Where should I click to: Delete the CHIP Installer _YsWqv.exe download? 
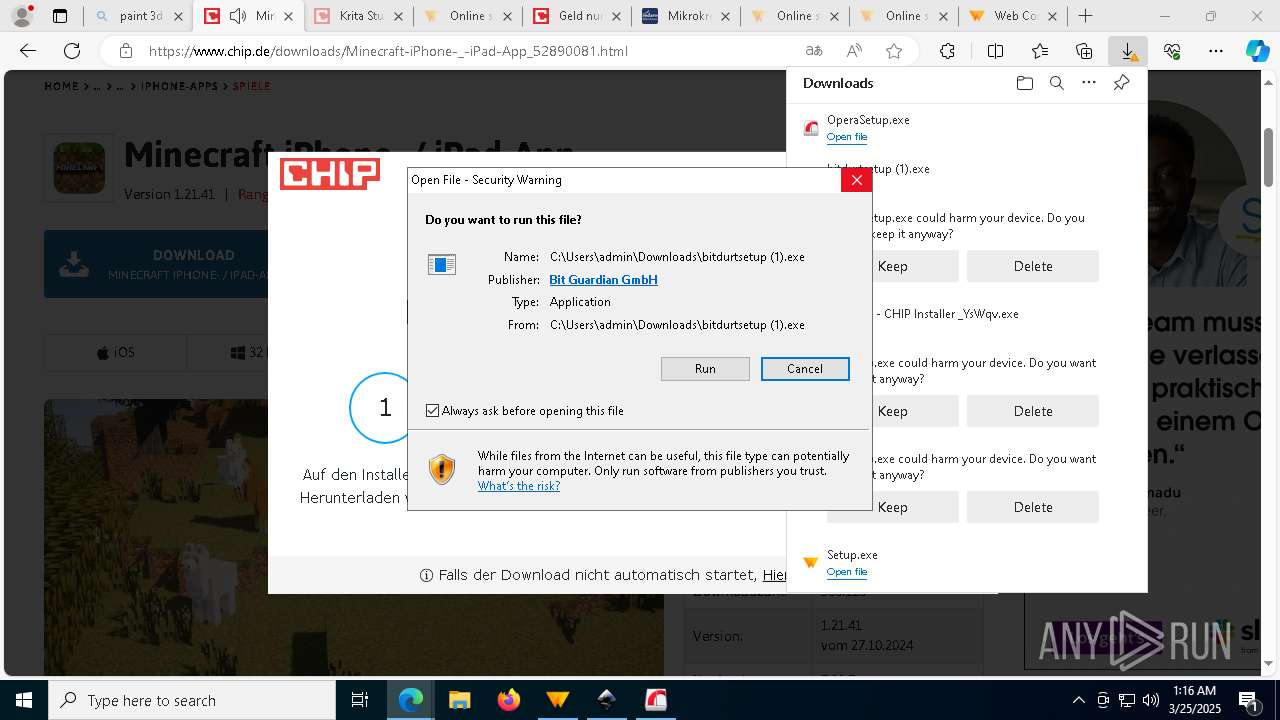(x=1033, y=411)
